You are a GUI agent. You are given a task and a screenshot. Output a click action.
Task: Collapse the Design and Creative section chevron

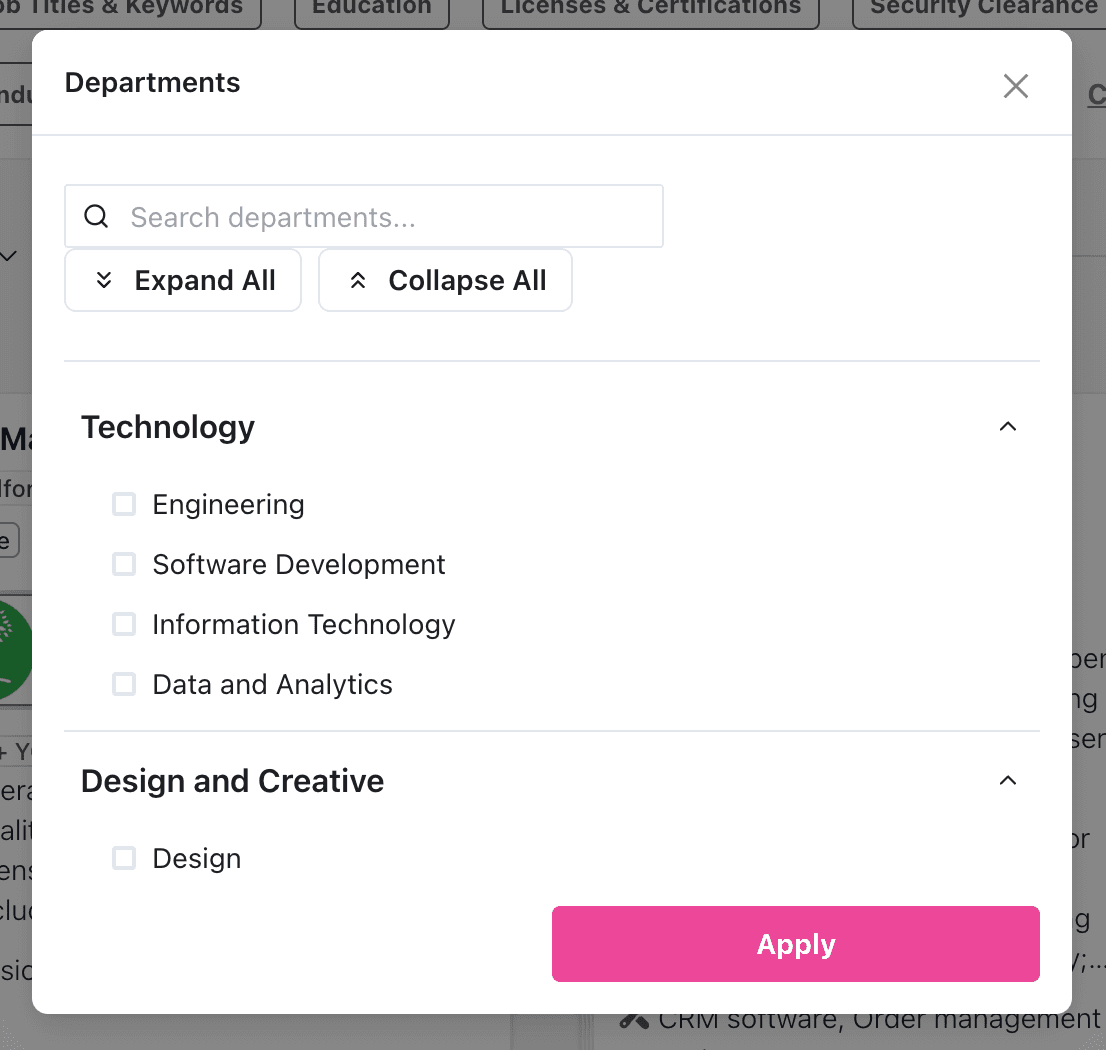(1008, 781)
